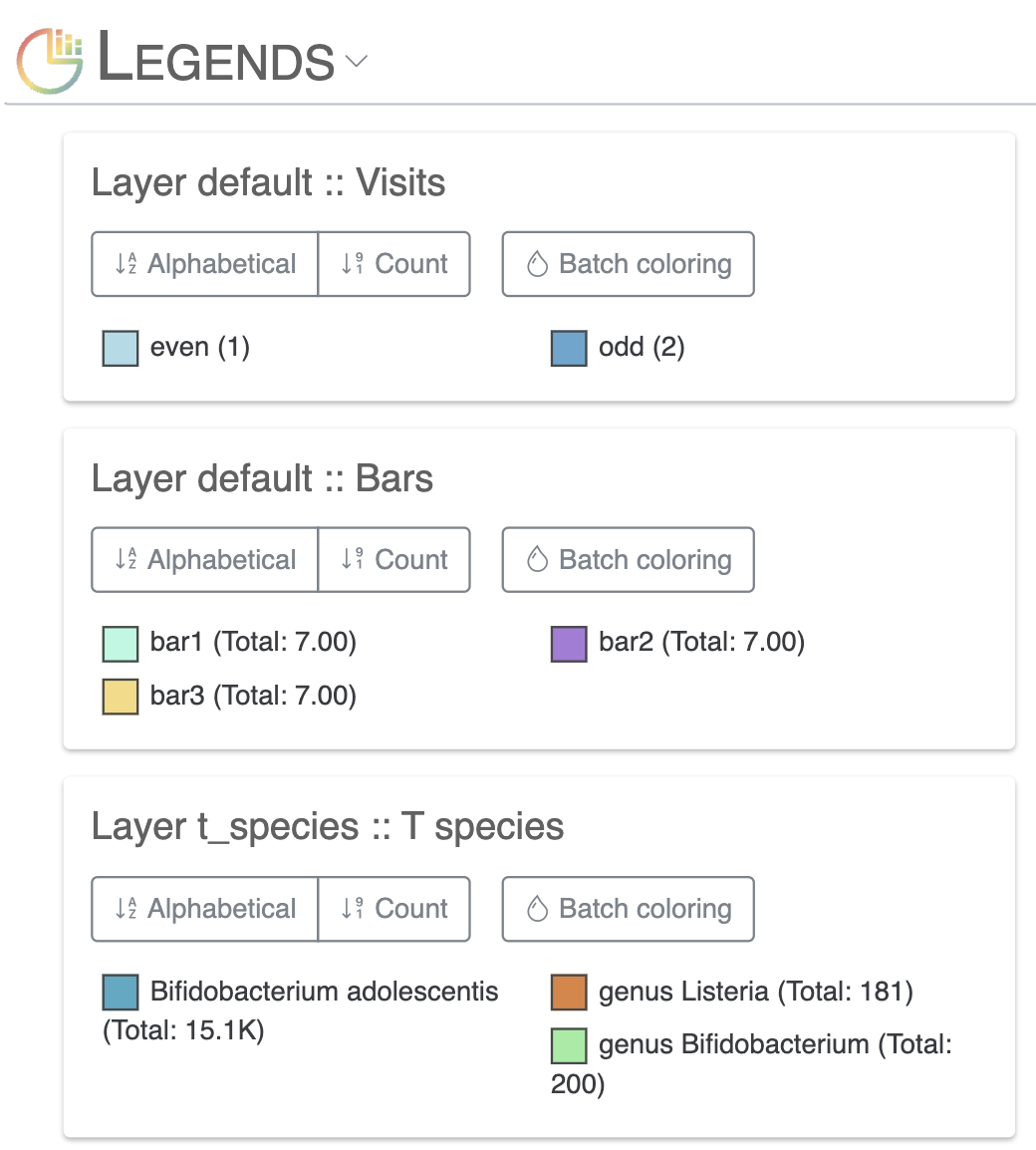This screenshot has width=1036, height=1150.
Task: Open Batch coloring for Visits
Action: (x=628, y=264)
